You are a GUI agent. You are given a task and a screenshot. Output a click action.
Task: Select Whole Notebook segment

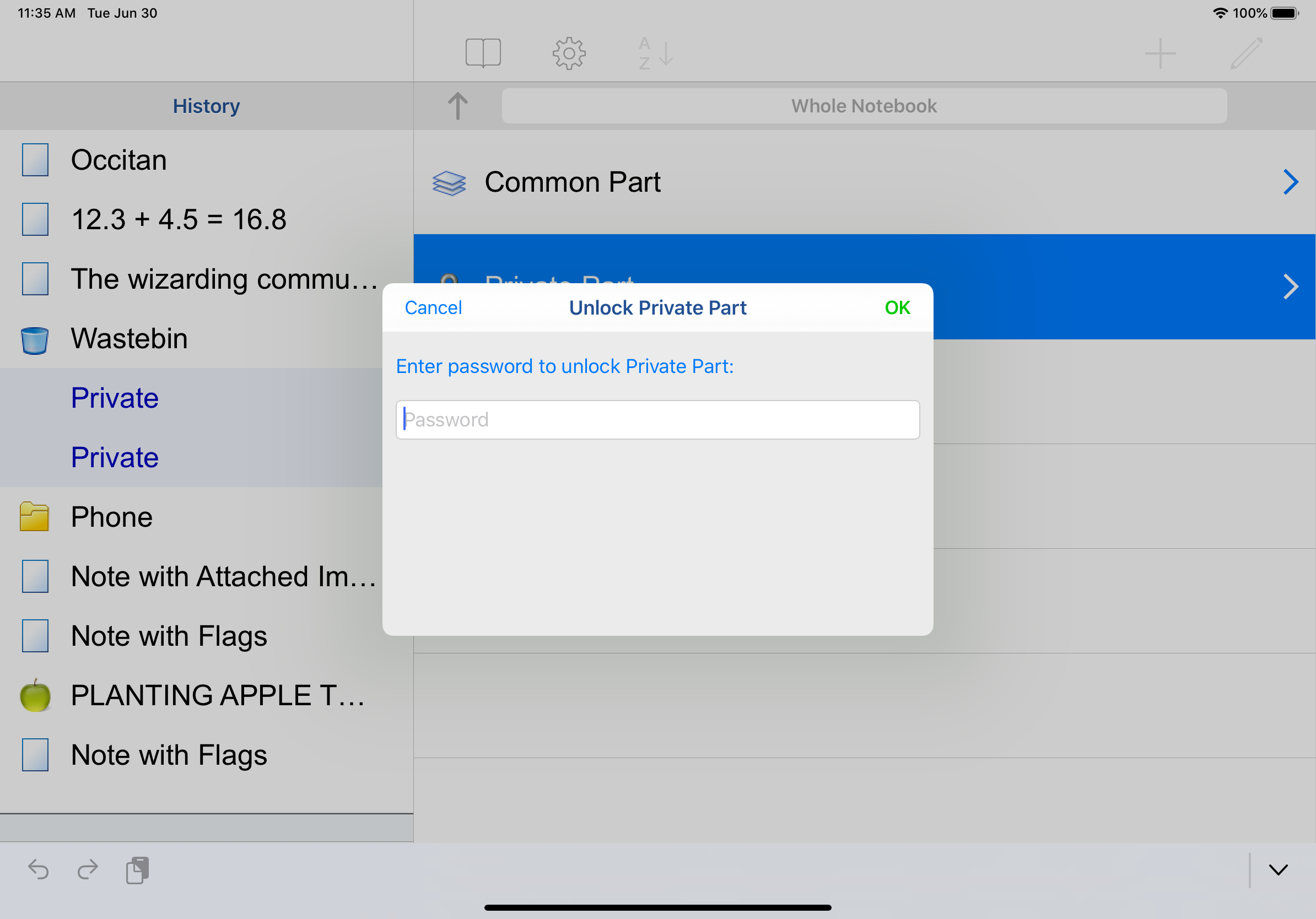tap(864, 106)
